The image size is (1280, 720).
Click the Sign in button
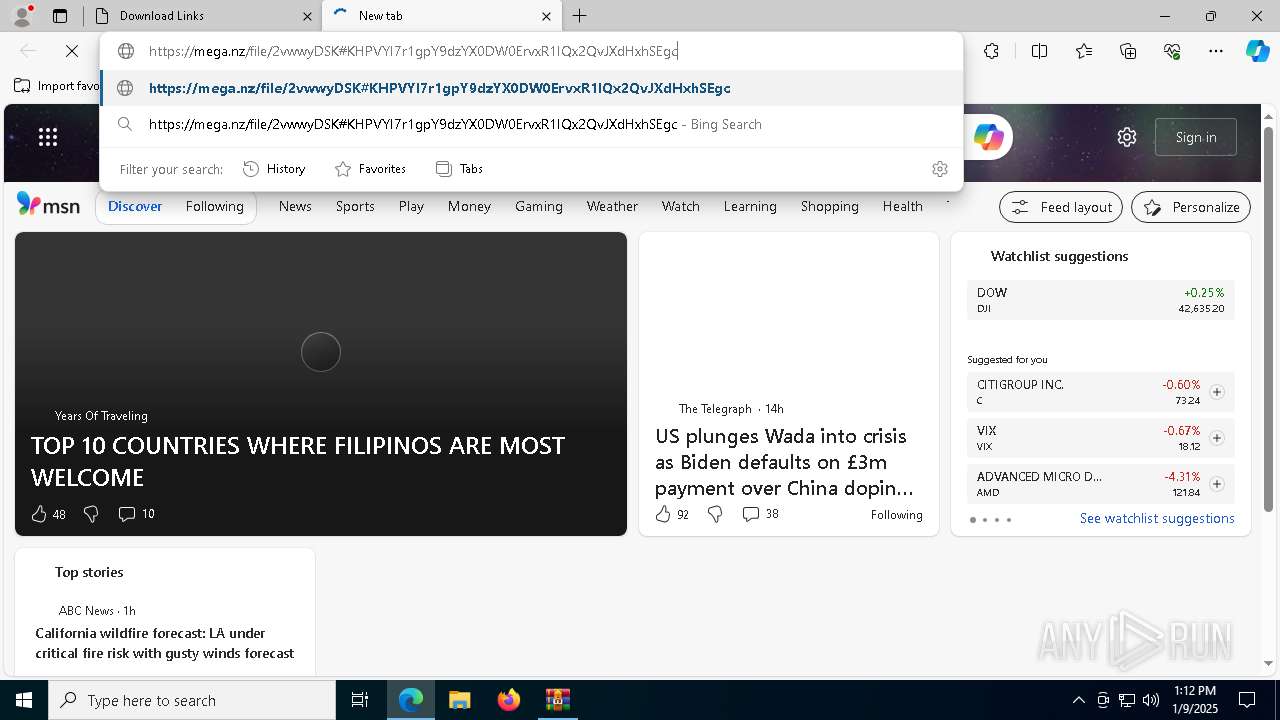tap(1196, 137)
